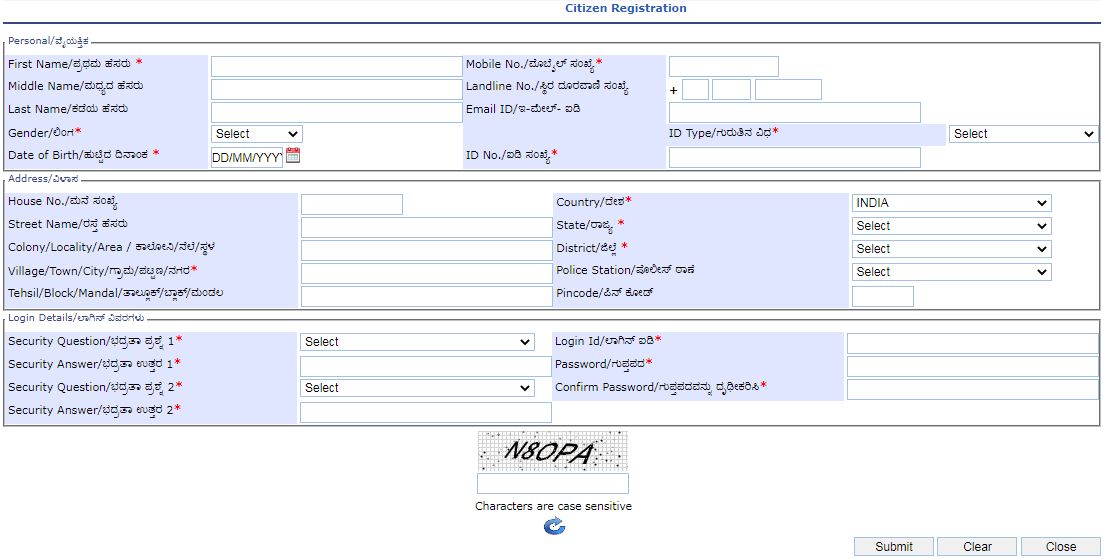This screenshot has height=559, width=1107.
Task: Clear the registration form
Action: 977,546
